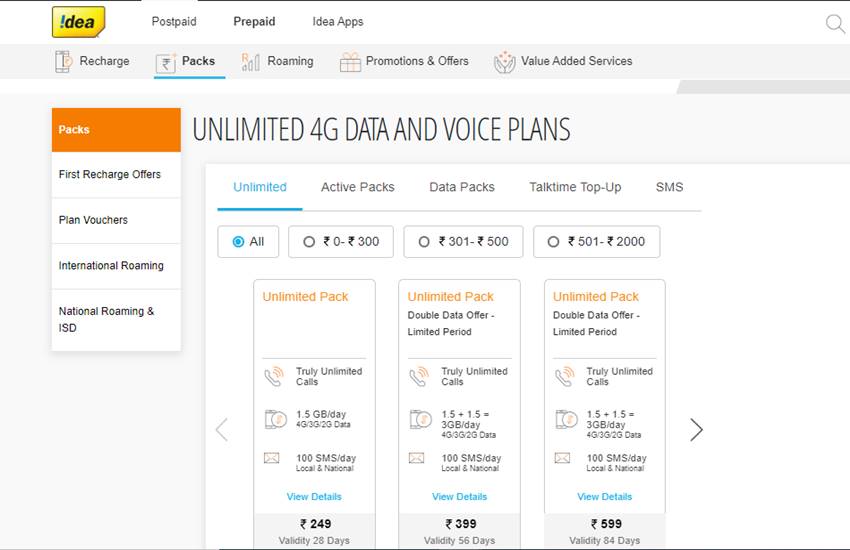Viewport: 850px width, 550px height.
Task: Click the Packs rupee icon
Action: tap(166, 63)
